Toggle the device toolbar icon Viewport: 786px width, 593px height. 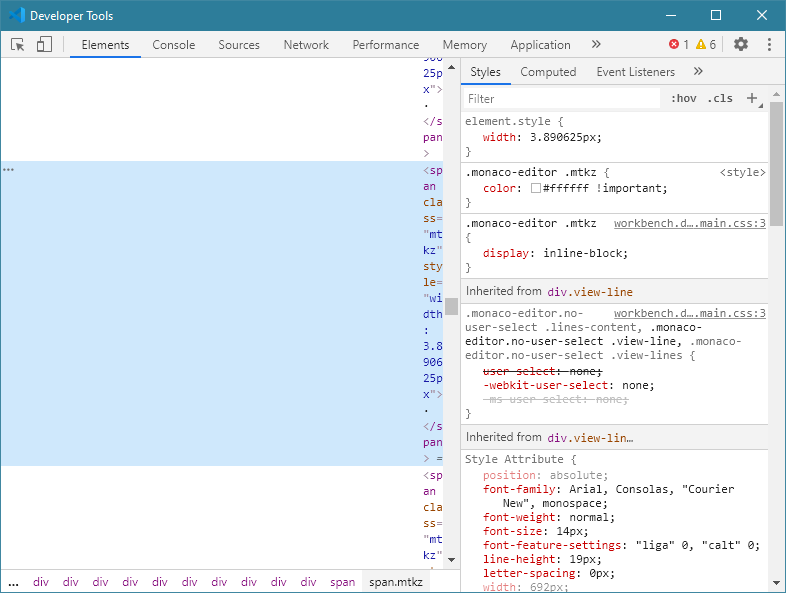[x=44, y=44]
